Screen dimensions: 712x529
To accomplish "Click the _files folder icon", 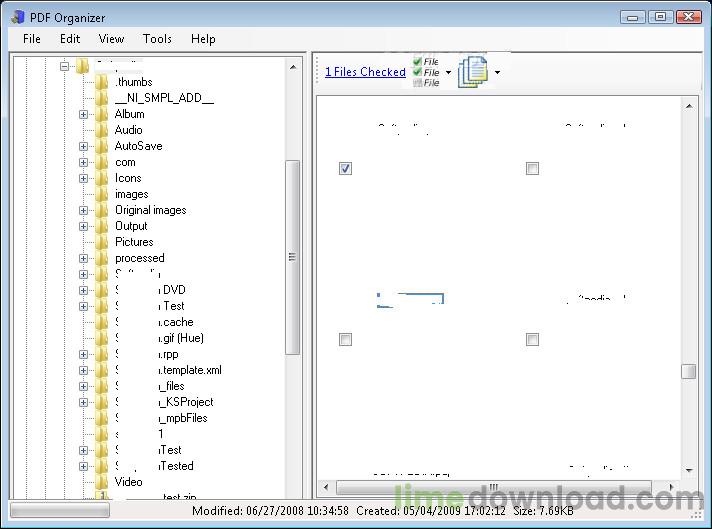I will click(x=102, y=386).
